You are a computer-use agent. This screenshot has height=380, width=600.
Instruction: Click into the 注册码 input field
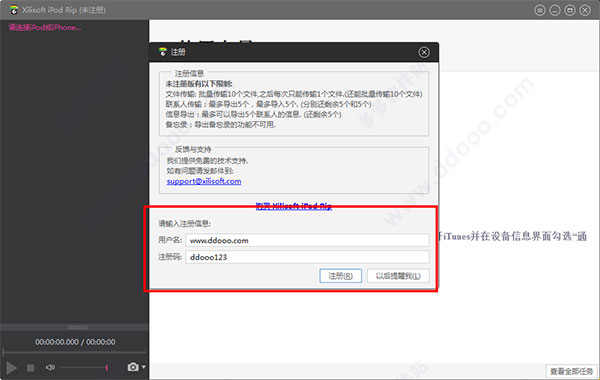pos(307,257)
